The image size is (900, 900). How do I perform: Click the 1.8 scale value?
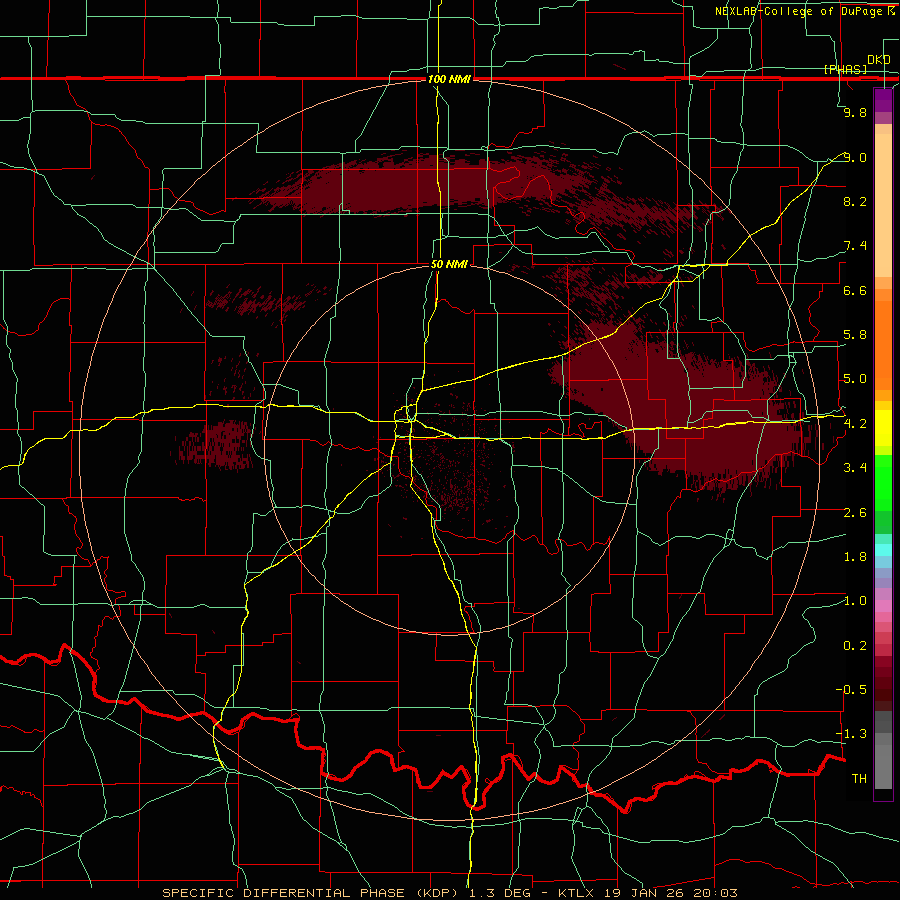(855, 557)
